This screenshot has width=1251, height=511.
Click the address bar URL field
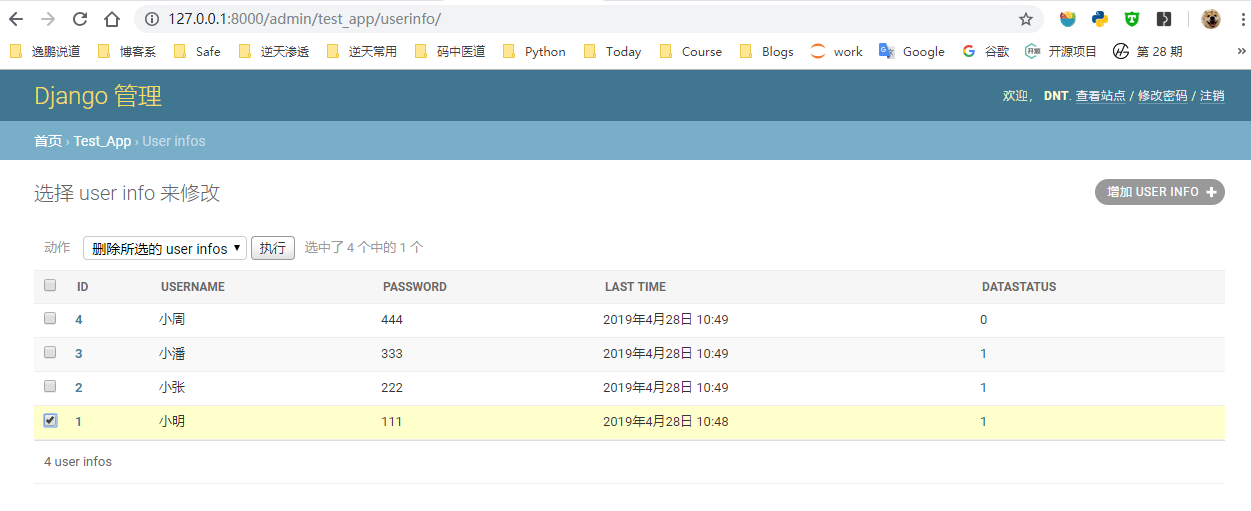pos(590,19)
